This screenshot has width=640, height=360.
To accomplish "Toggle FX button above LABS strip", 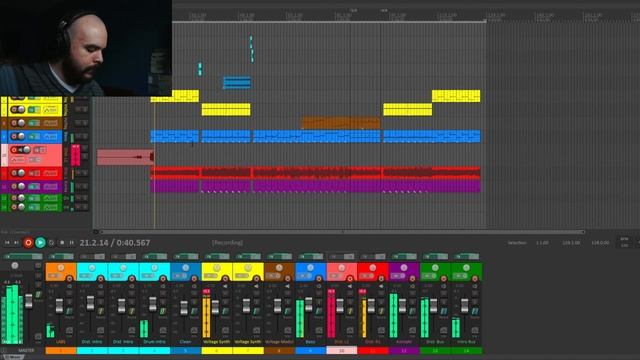I will pos(60,256).
